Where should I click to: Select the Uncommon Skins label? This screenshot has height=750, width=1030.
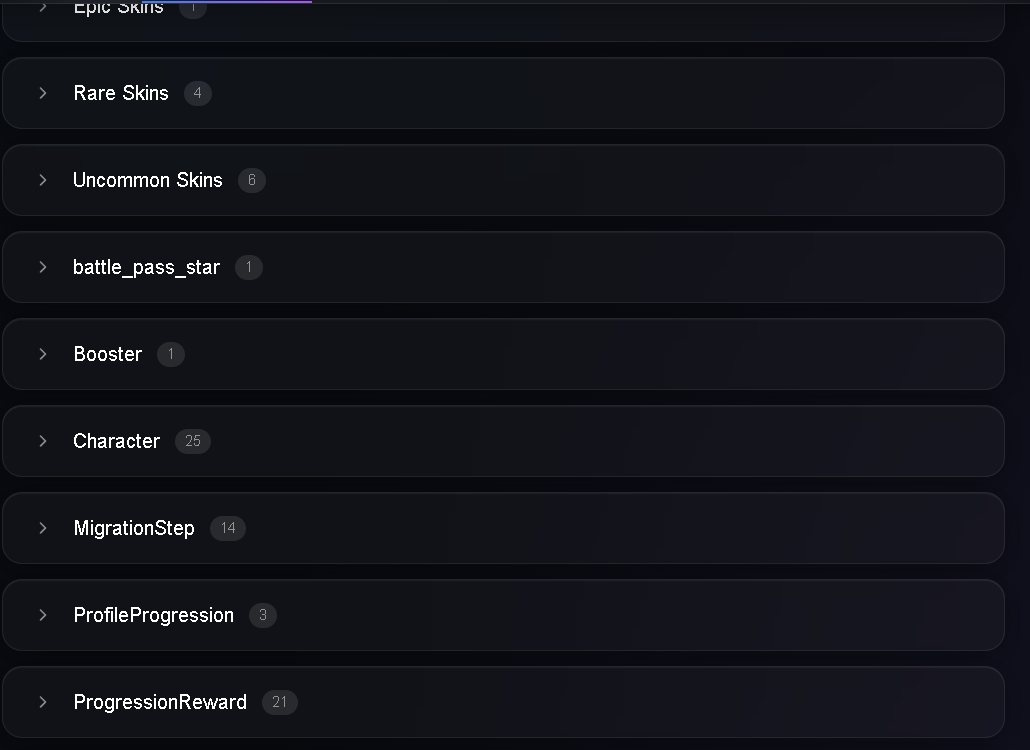[148, 180]
